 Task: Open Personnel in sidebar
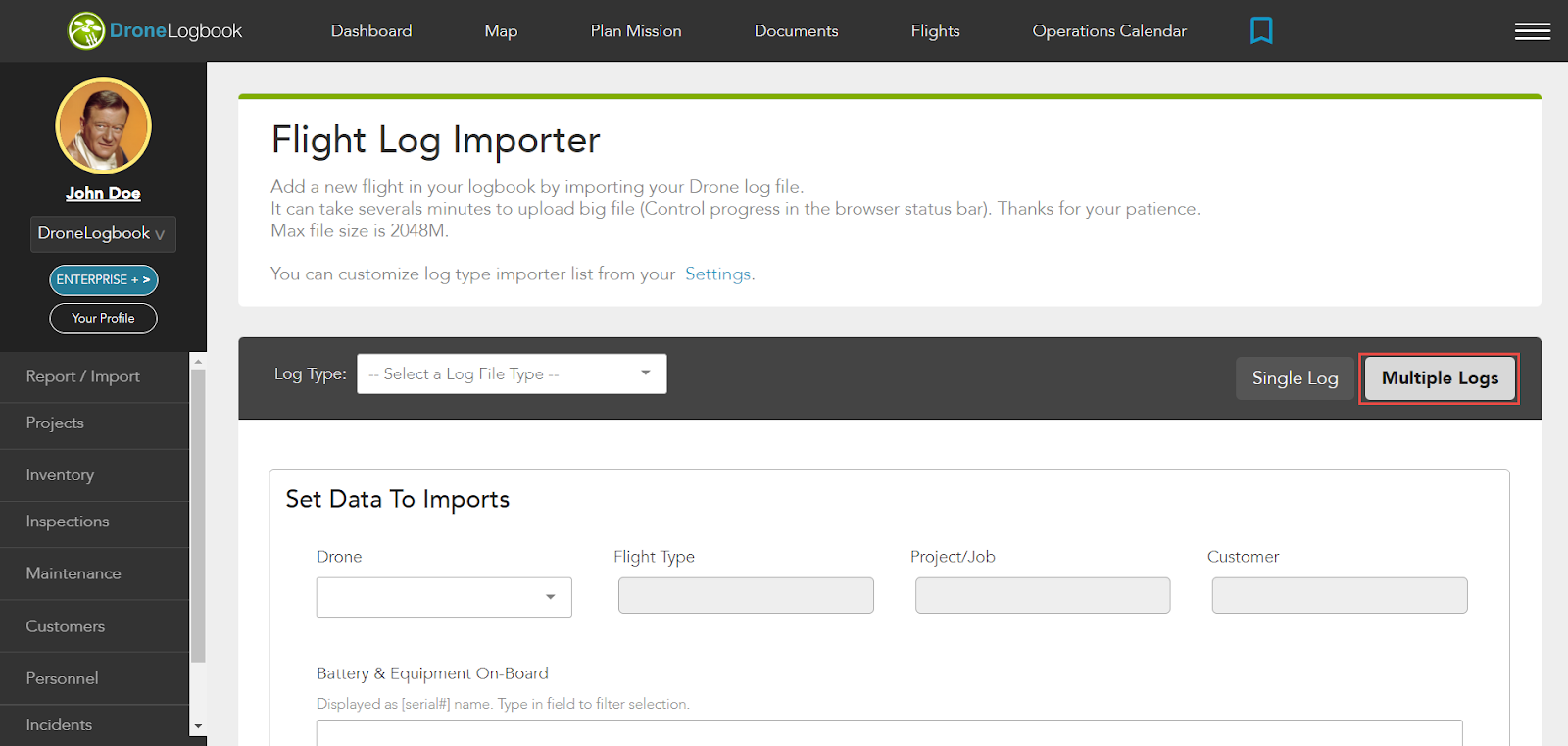(x=94, y=678)
